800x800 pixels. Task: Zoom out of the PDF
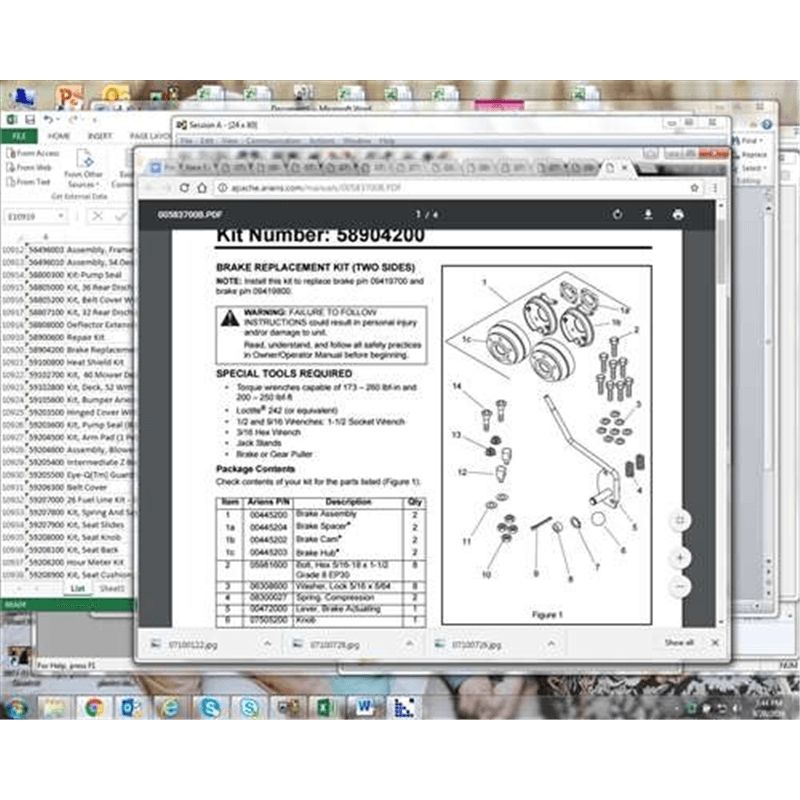click(680, 585)
